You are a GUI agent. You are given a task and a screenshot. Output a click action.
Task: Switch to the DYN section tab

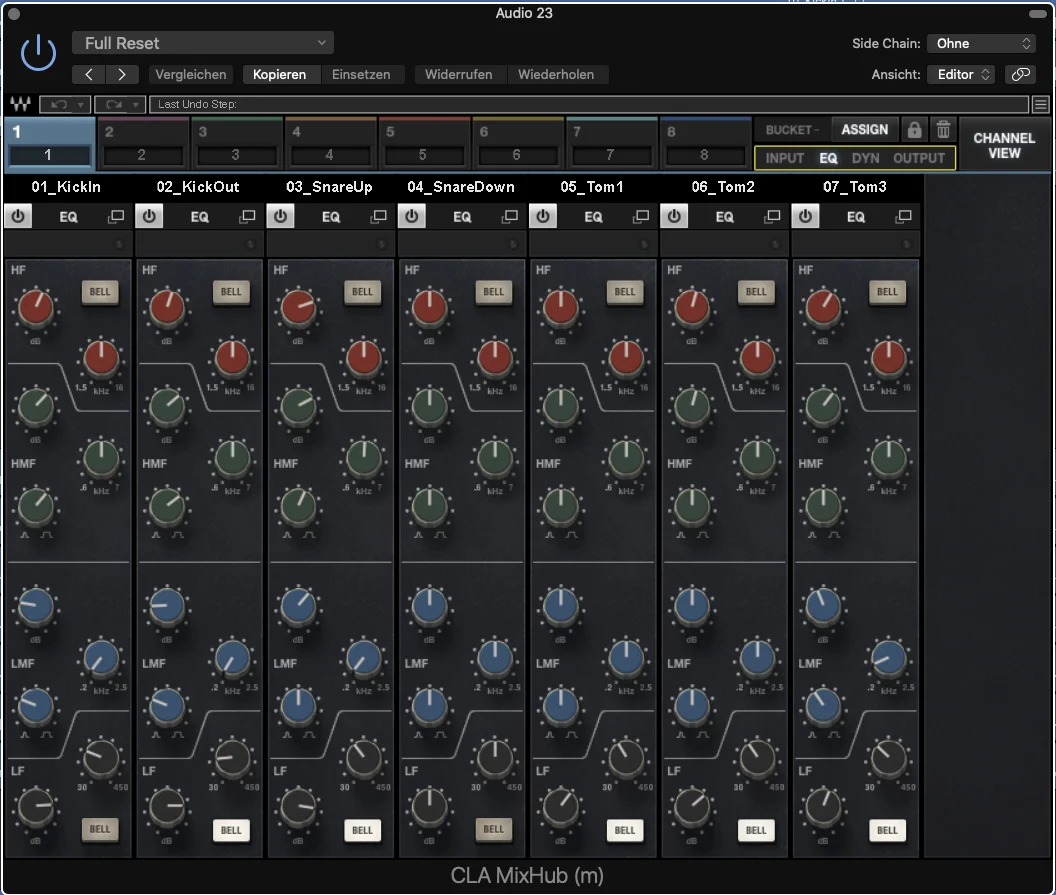pos(865,158)
